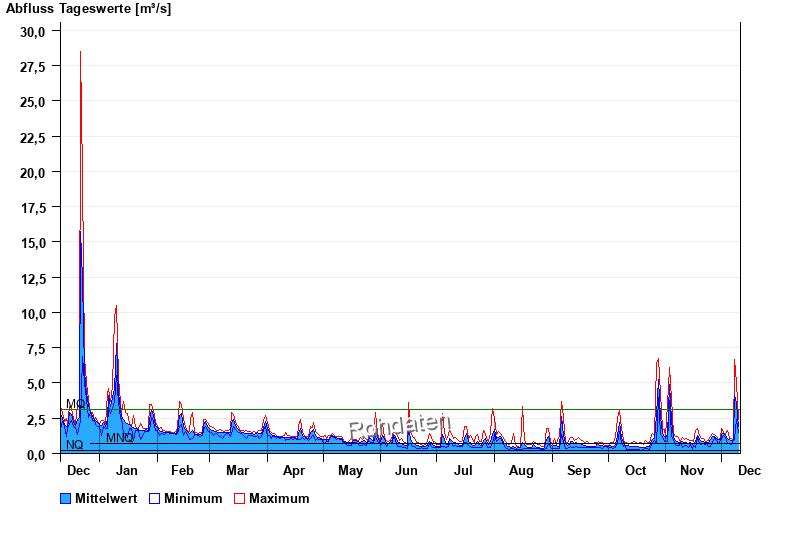Screen dimensions: 800x550
Task: Select the Minimum legend label
Action: (193, 498)
